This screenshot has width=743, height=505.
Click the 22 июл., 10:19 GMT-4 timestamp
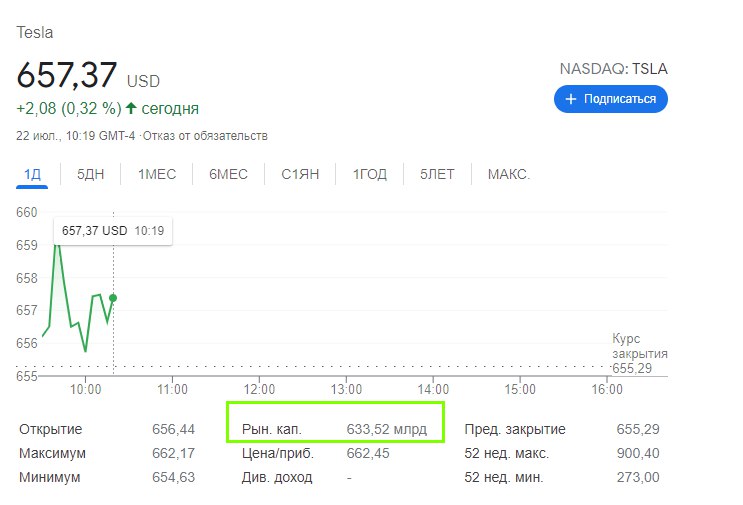pyautogui.click(x=75, y=136)
